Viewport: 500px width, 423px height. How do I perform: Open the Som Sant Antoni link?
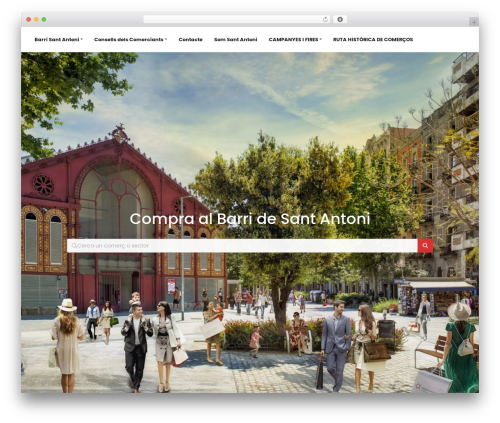pos(235,39)
